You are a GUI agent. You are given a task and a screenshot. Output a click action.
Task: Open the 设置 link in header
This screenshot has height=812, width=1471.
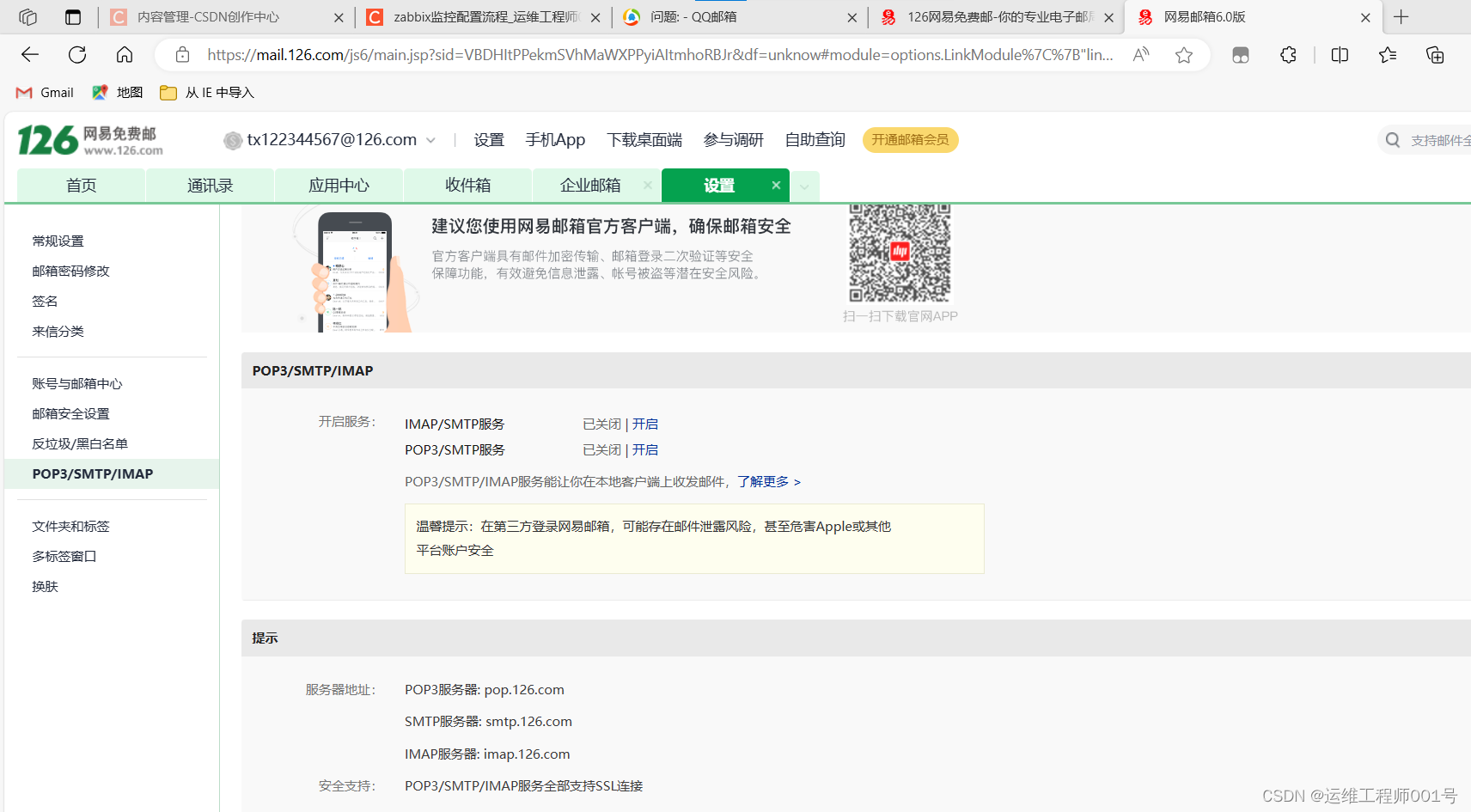pyautogui.click(x=489, y=140)
